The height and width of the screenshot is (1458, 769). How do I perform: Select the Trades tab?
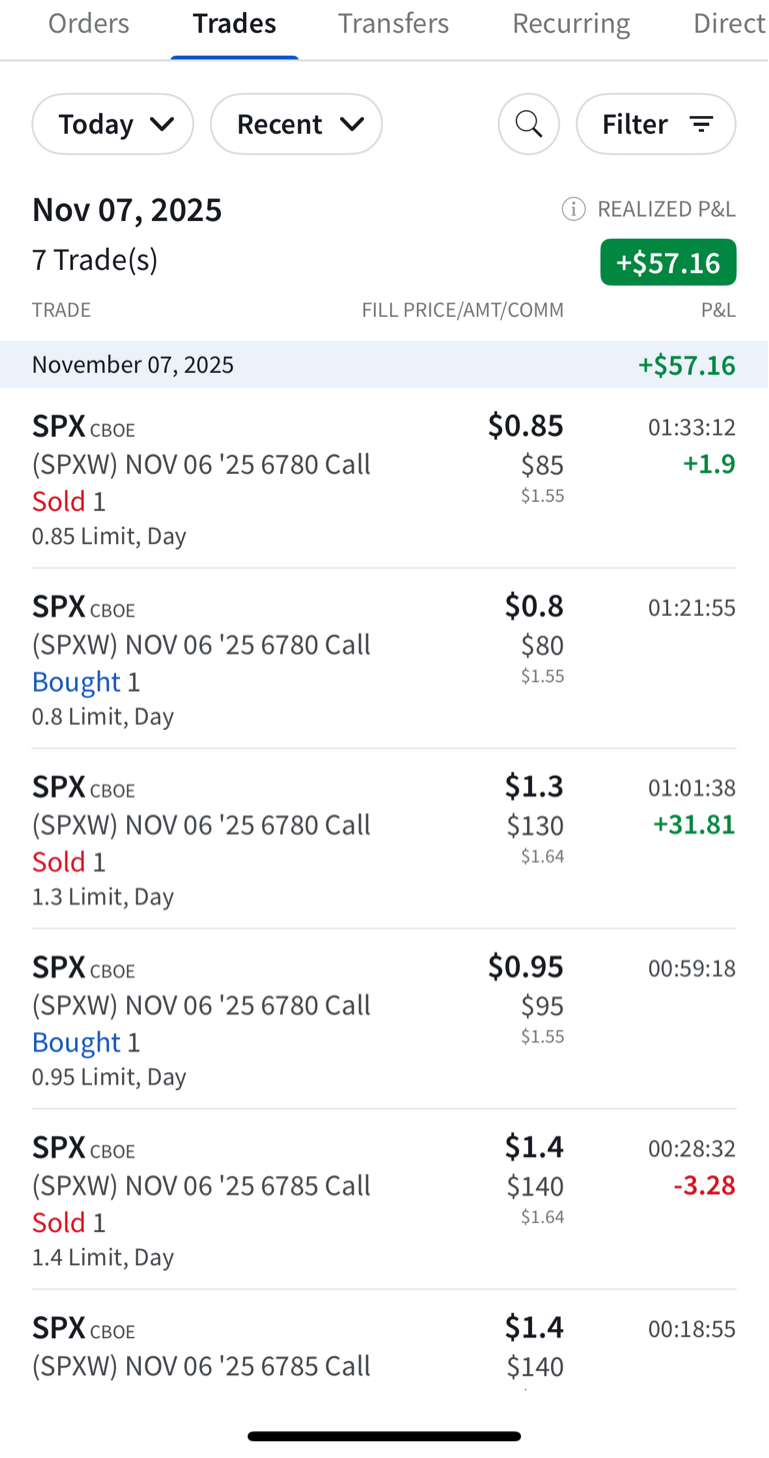tap(234, 24)
